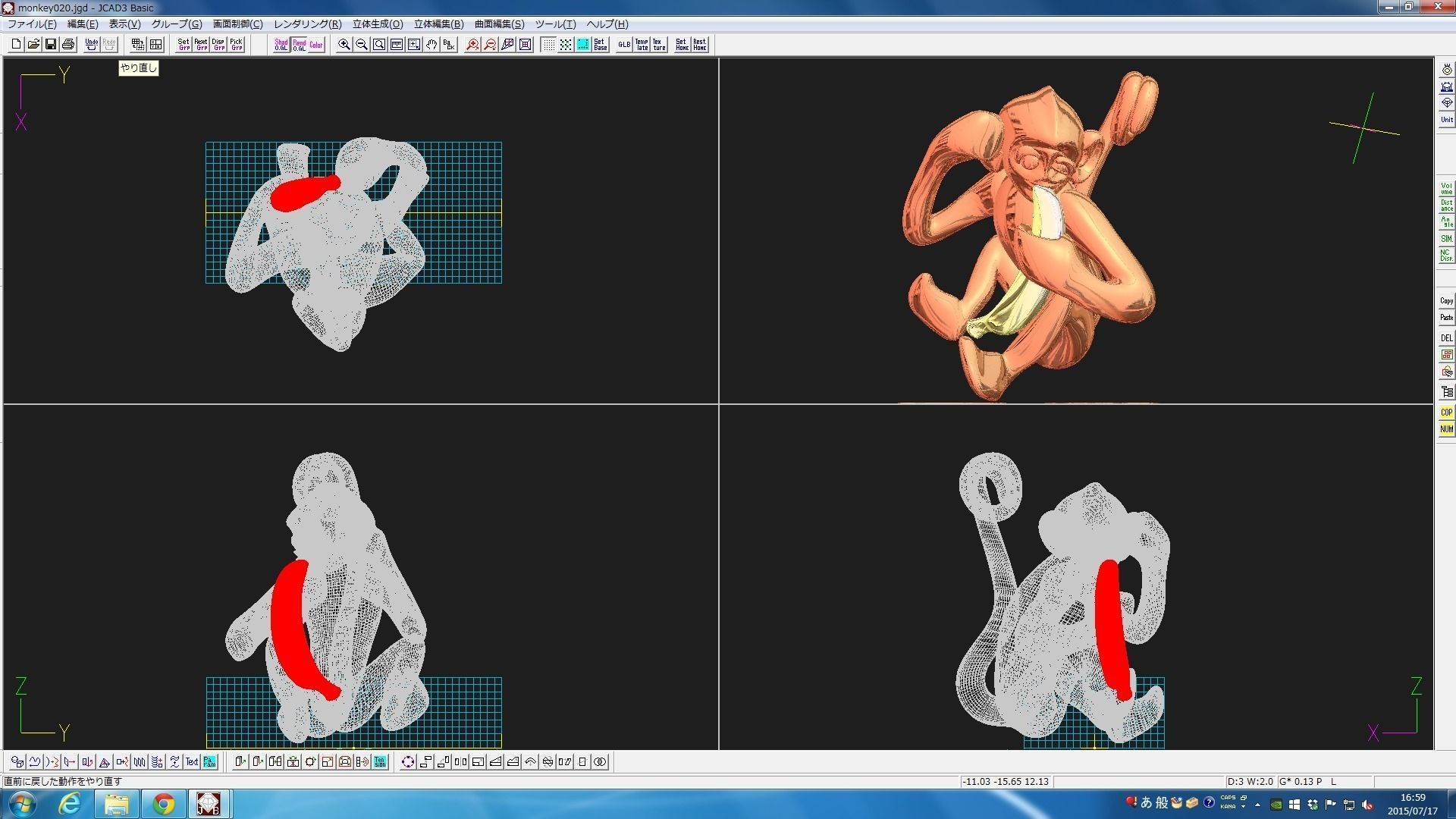Click the Paste button in sidebar
This screenshot has width=1456, height=819.
[1447, 318]
